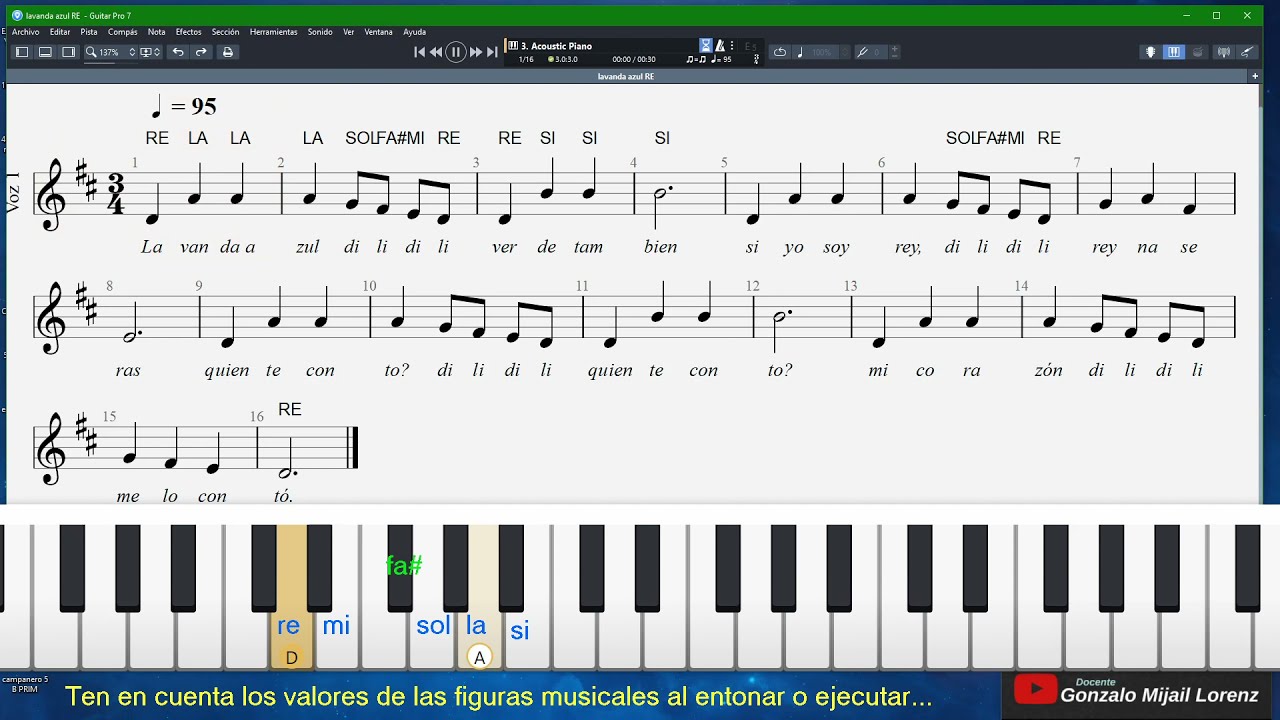Show the fretboard view
Screen dimensions: 1280x720
(1151, 52)
